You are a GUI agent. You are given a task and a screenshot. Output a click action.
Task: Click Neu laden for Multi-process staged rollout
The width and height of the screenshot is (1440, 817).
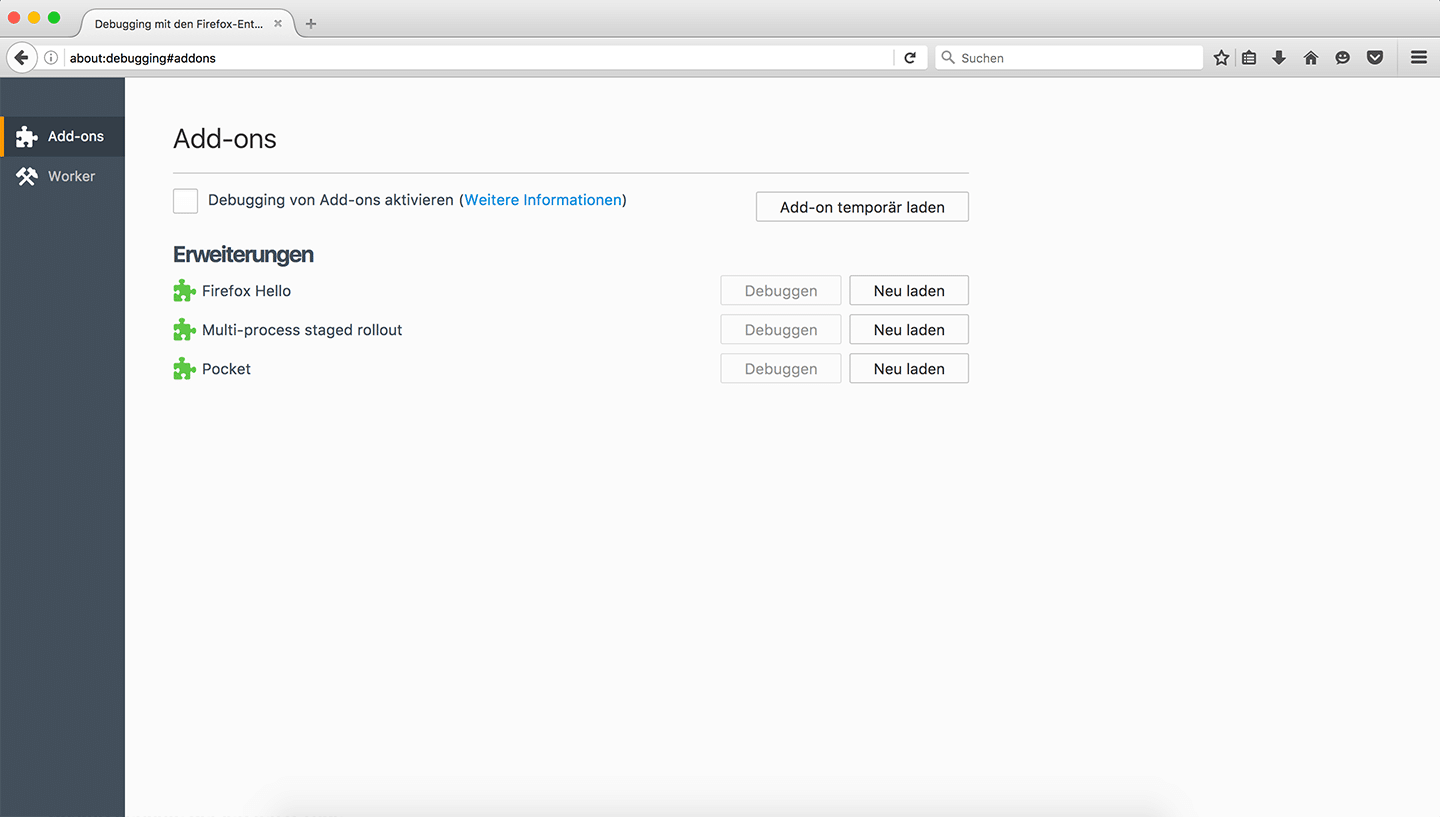click(908, 330)
